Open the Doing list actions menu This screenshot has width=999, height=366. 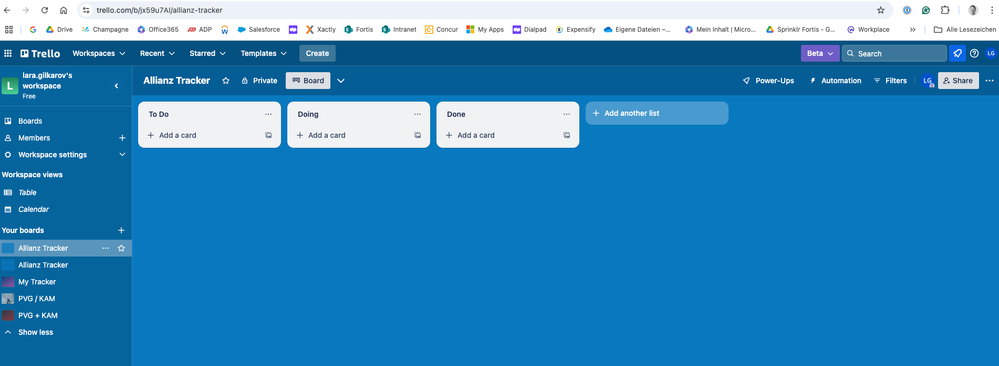417,114
